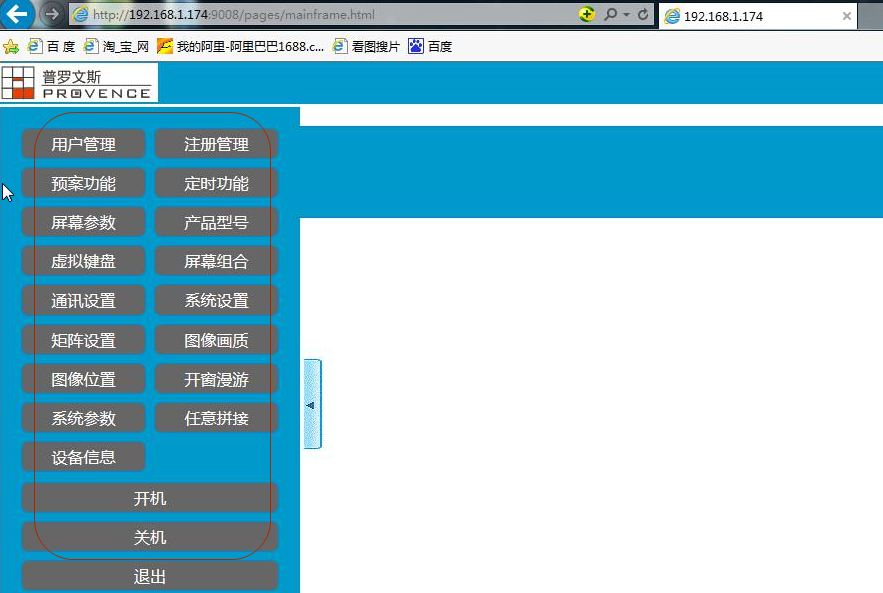The width and height of the screenshot is (883, 593).
Task: Open 系统参数 menu button
Action: tap(83, 418)
